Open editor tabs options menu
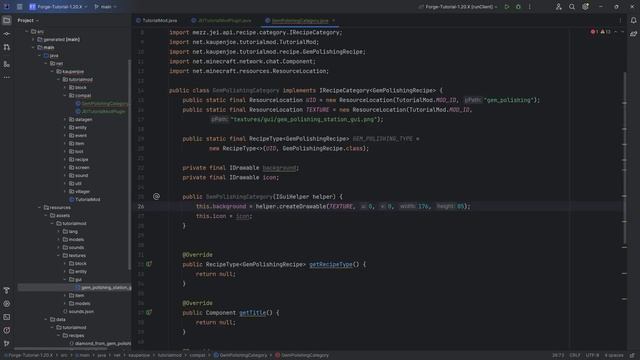This screenshot has height=360, width=640. tap(620, 20)
